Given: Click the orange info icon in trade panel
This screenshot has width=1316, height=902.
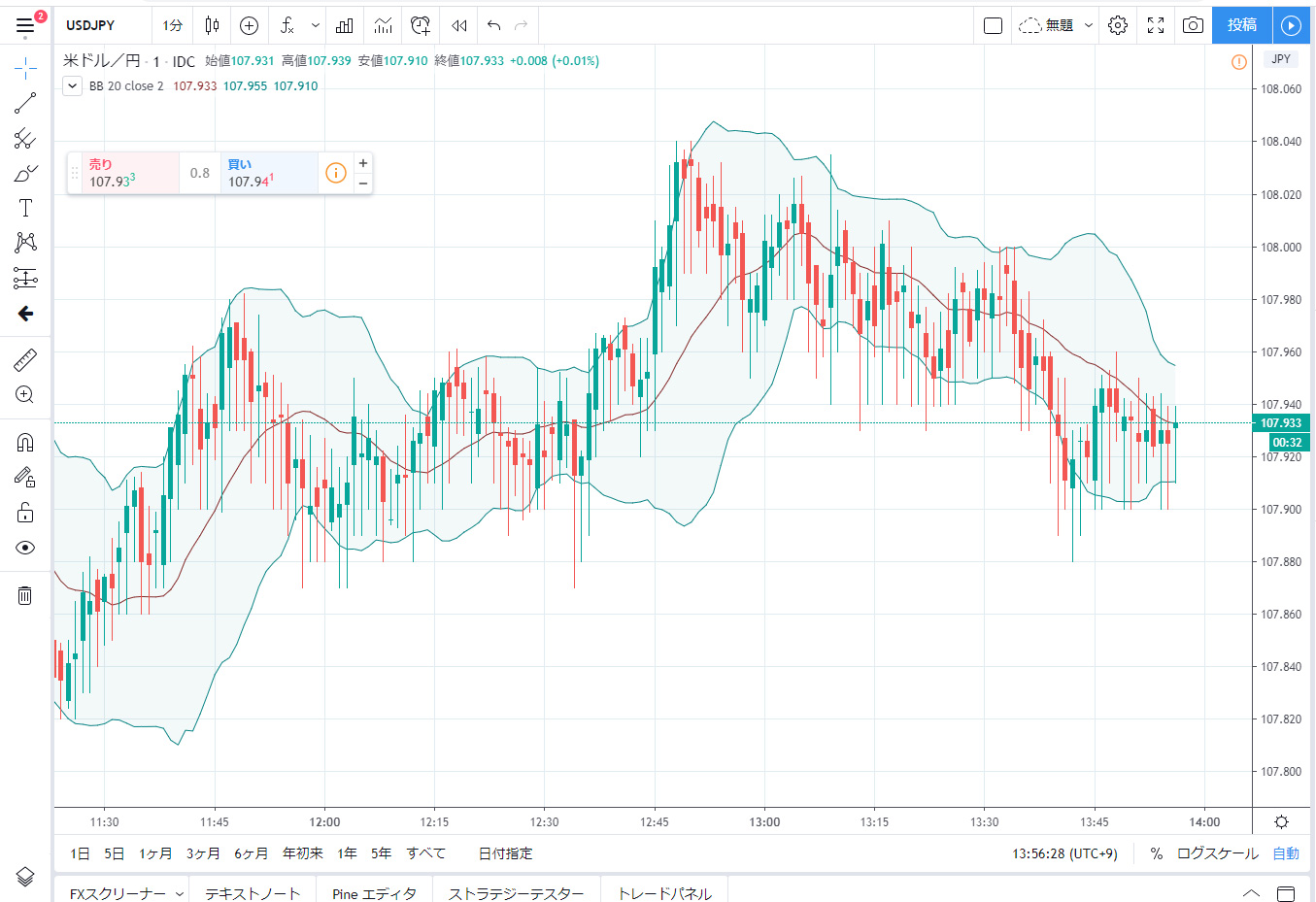Looking at the screenshot, I should click(x=336, y=173).
